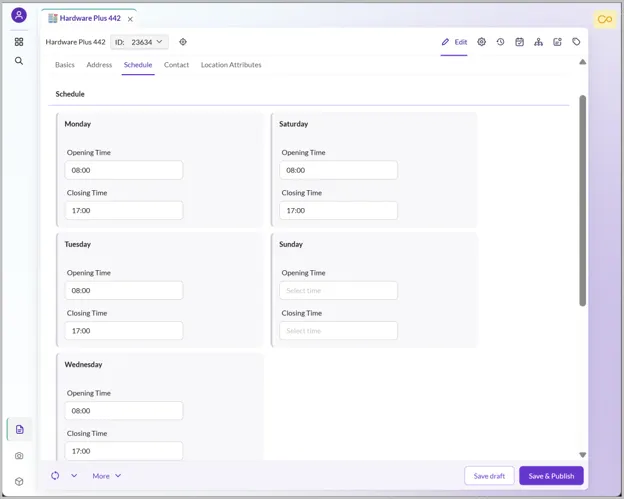Open the Location Attributes tab
The height and width of the screenshot is (499, 624).
(x=231, y=65)
